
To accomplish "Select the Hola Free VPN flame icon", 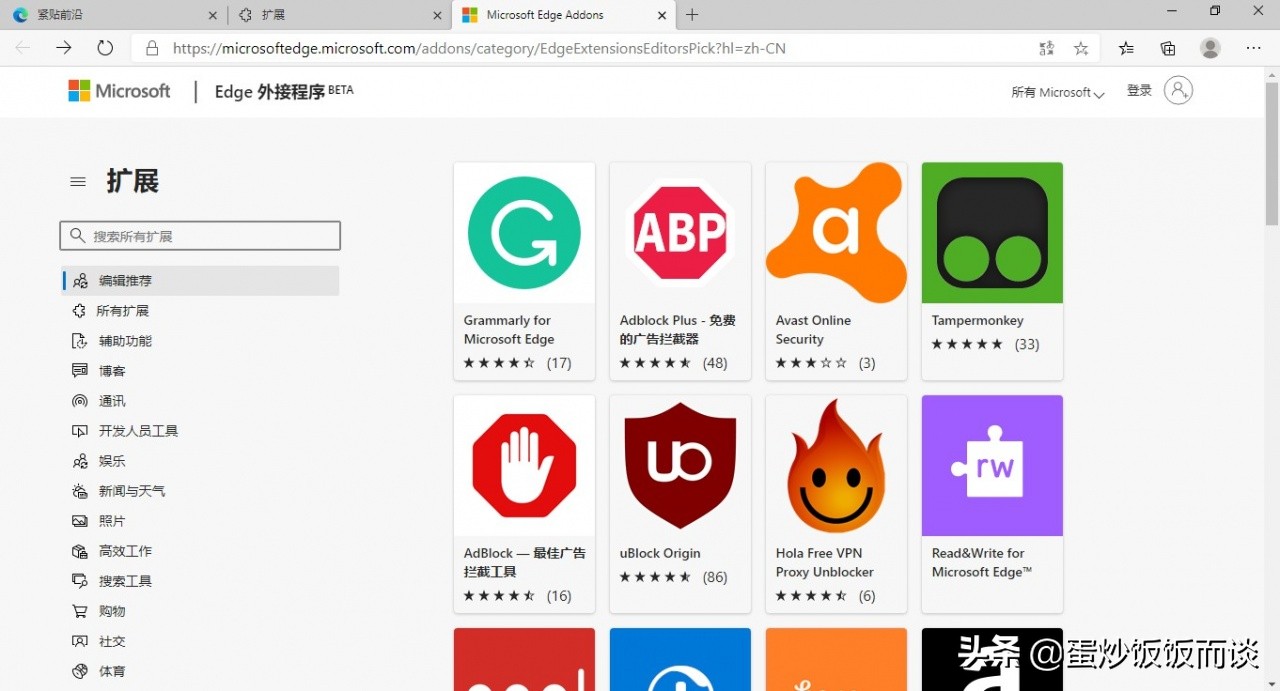I will [836, 466].
